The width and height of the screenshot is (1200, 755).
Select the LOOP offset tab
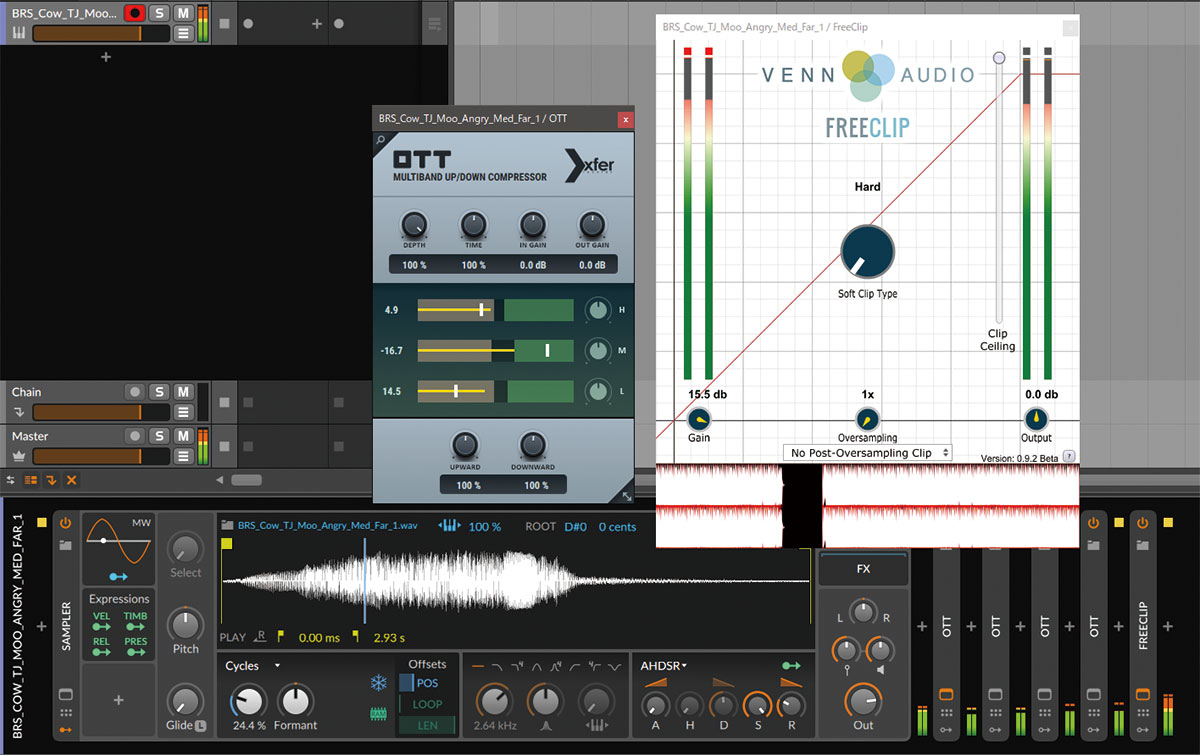(x=426, y=704)
